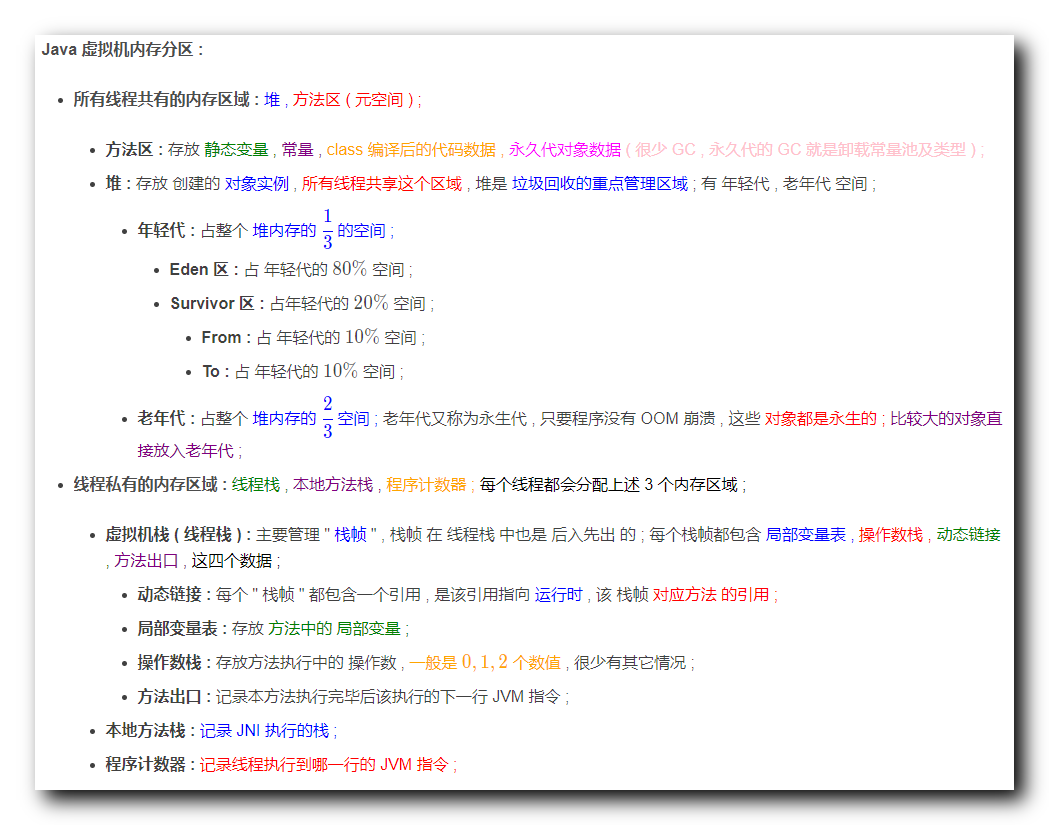Click the green text '动态链接'
This screenshot has height=825, width=1049.
tap(968, 535)
